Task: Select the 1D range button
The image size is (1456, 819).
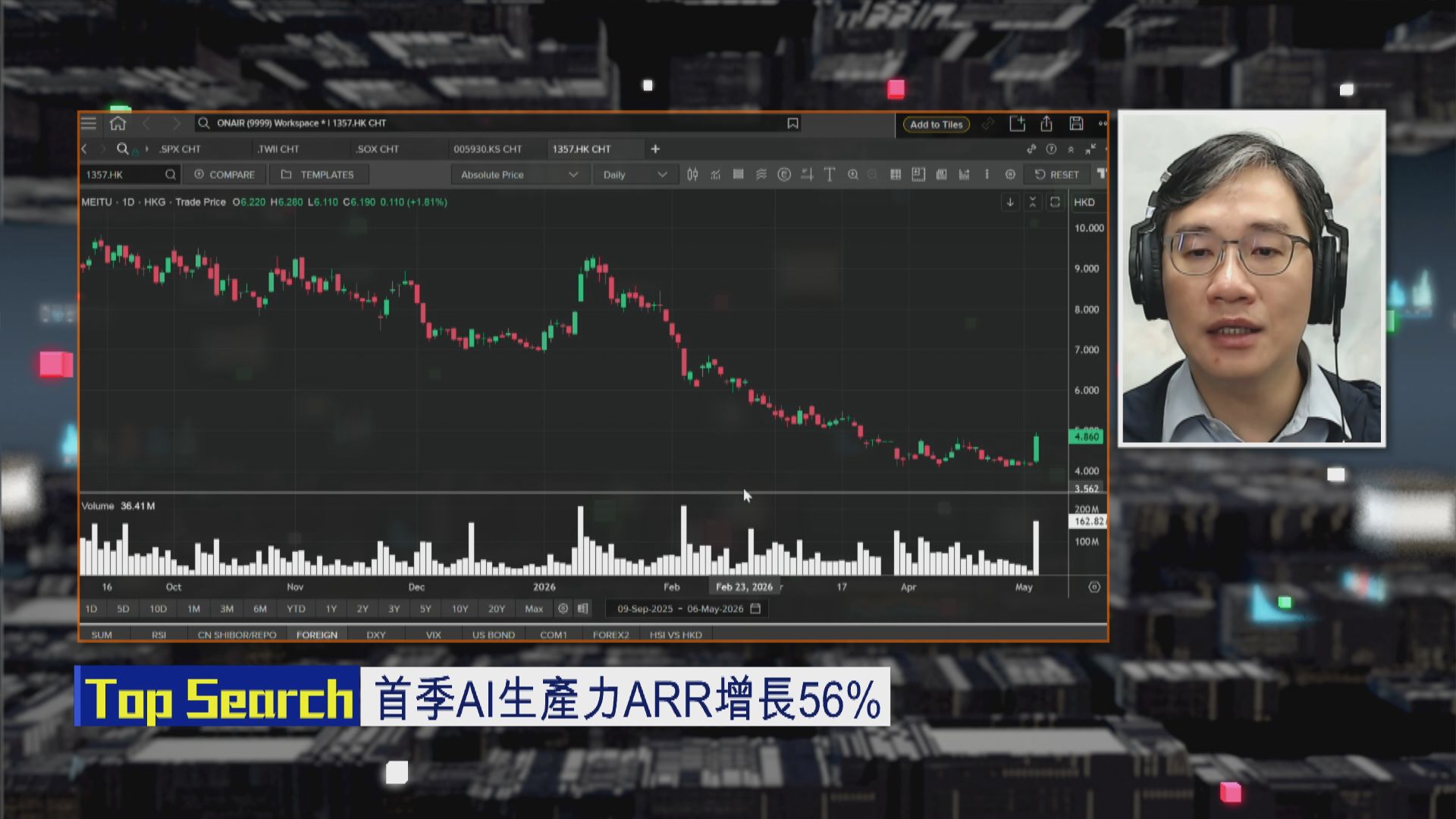Action: pos(91,609)
